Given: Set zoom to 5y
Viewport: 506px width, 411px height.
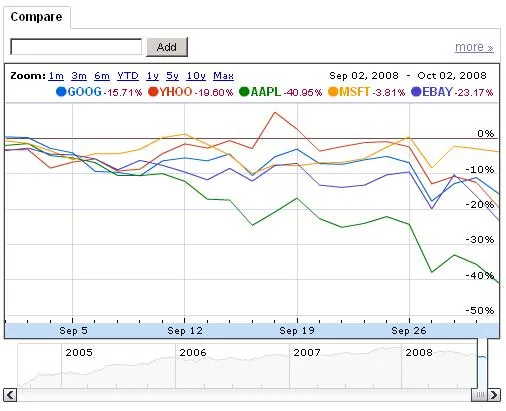Looking at the screenshot, I should (172, 76).
